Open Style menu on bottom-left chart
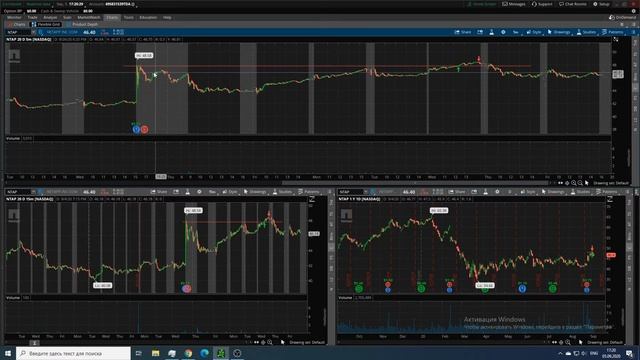 (230, 192)
